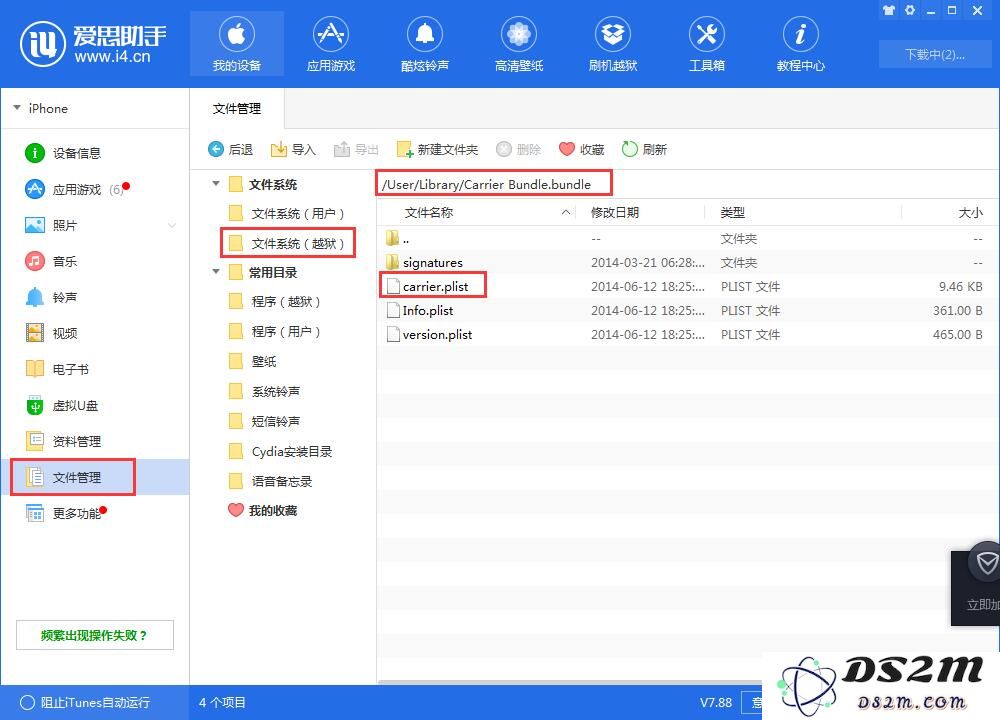
Task: Click the 导出 export button
Action: pos(357,149)
